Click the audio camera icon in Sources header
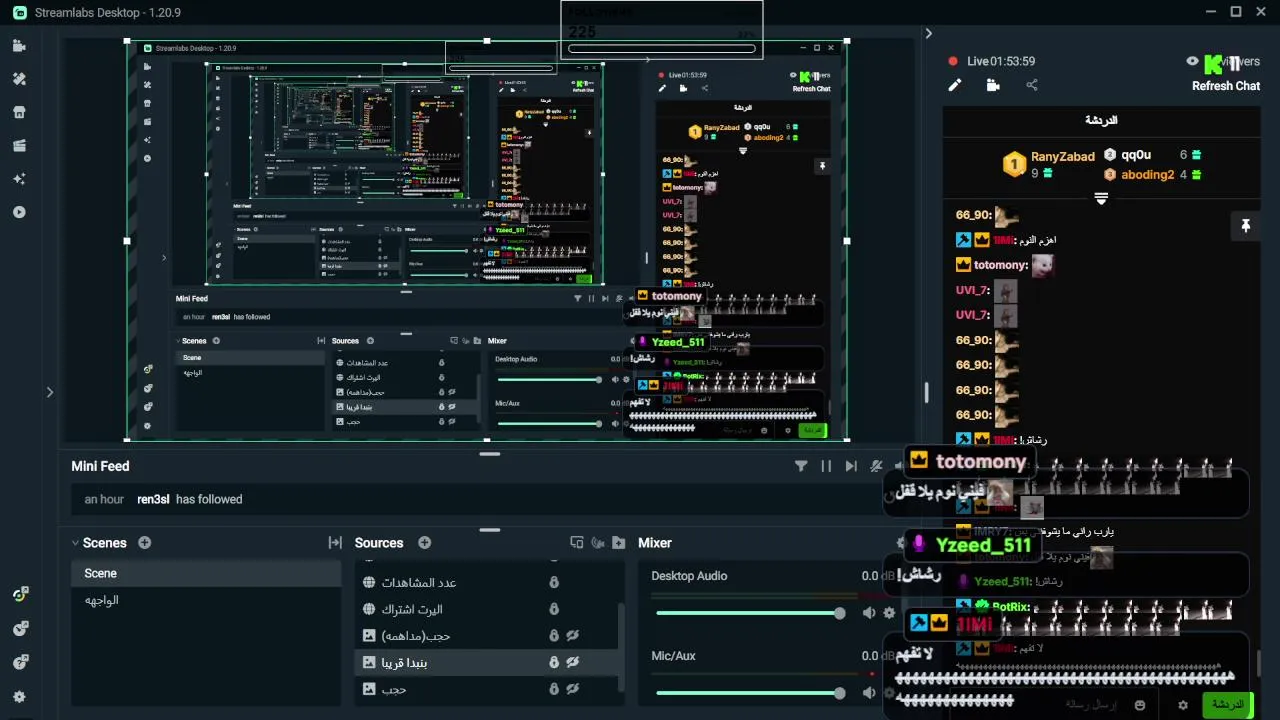Viewport: 1280px width, 720px height. (598, 543)
